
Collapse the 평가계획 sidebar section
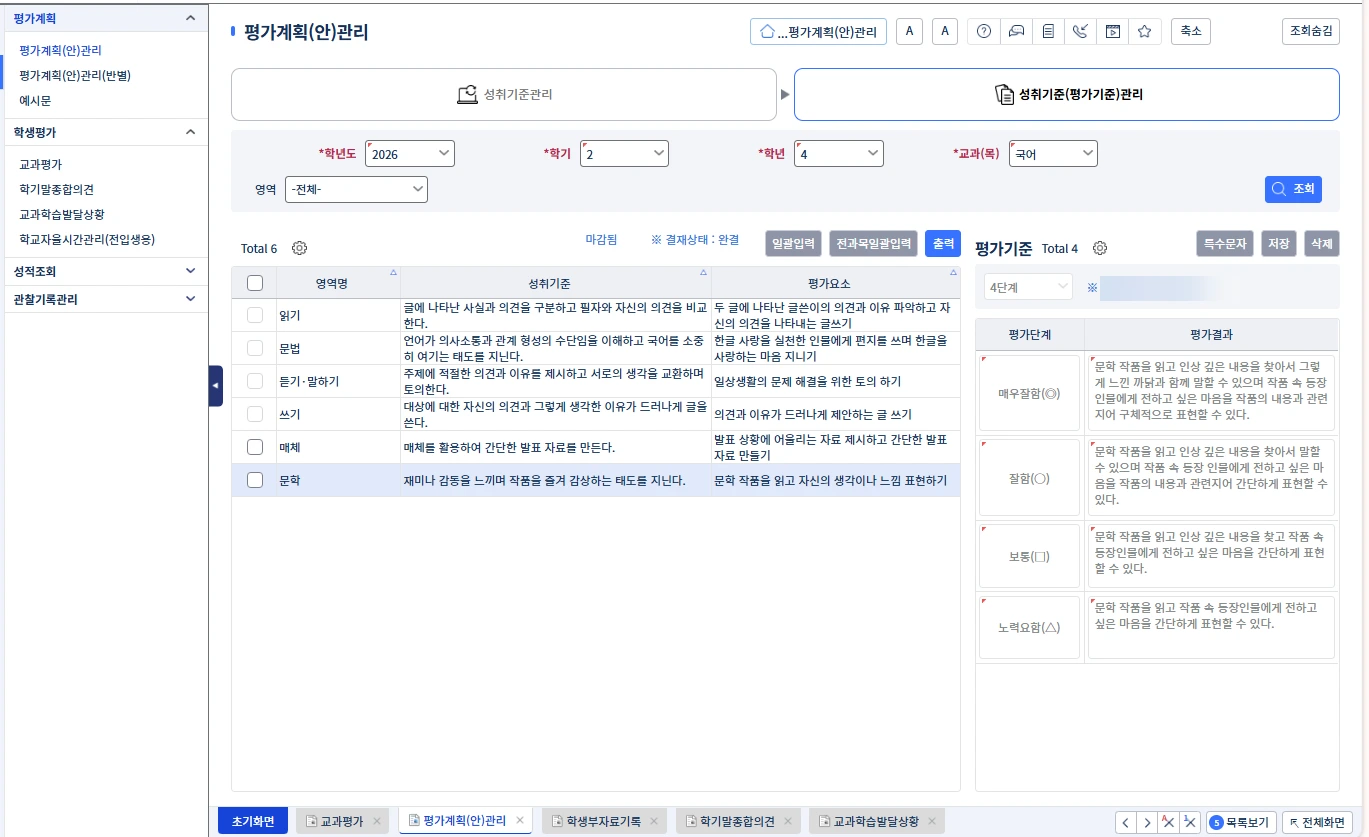[x=191, y=18]
